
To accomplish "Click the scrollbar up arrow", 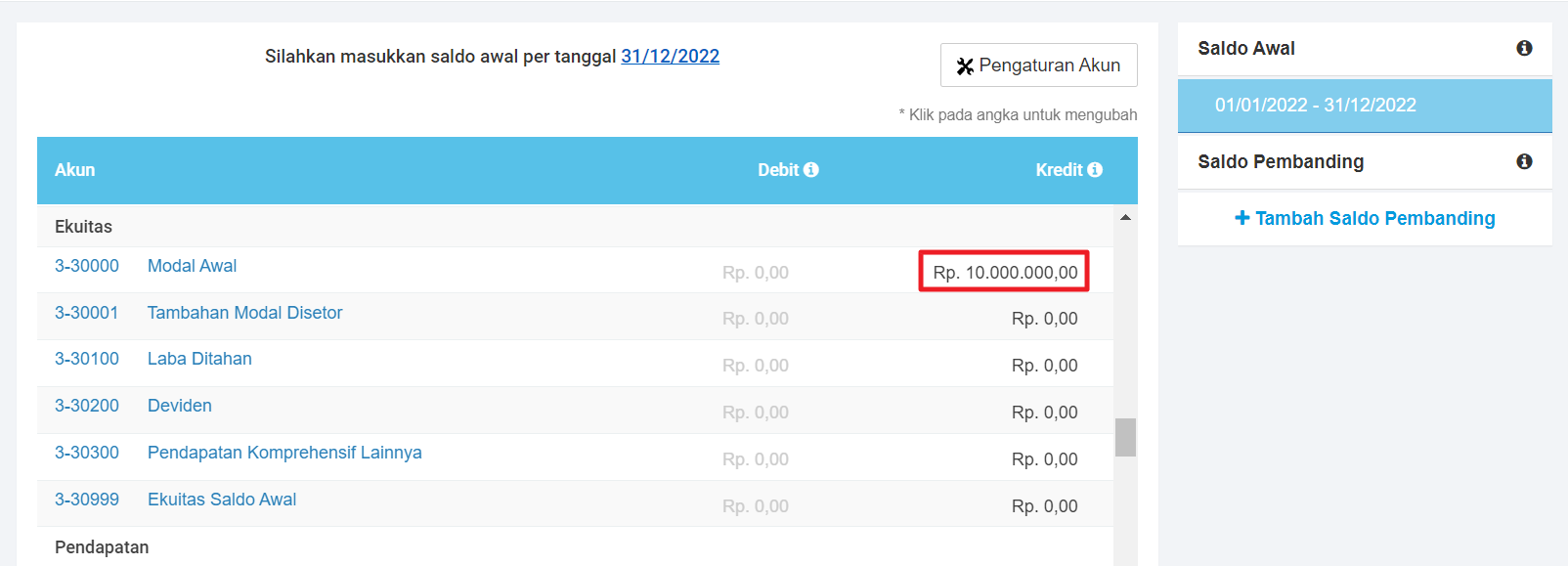I will point(1125,217).
